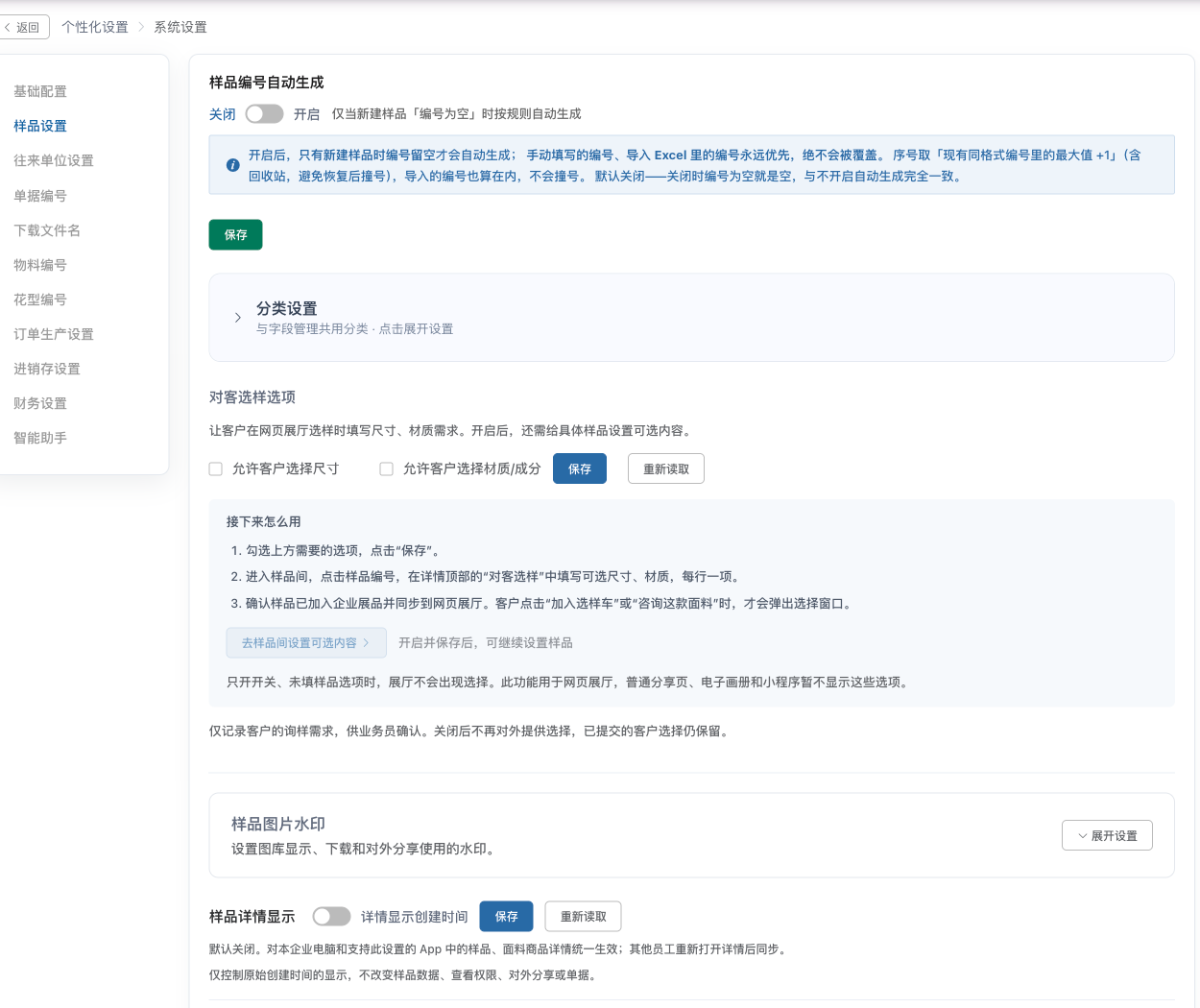This screenshot has height=1008, width=1200.
Task: Click the 关闭 label near the switch
Action: tap(223, 114)
